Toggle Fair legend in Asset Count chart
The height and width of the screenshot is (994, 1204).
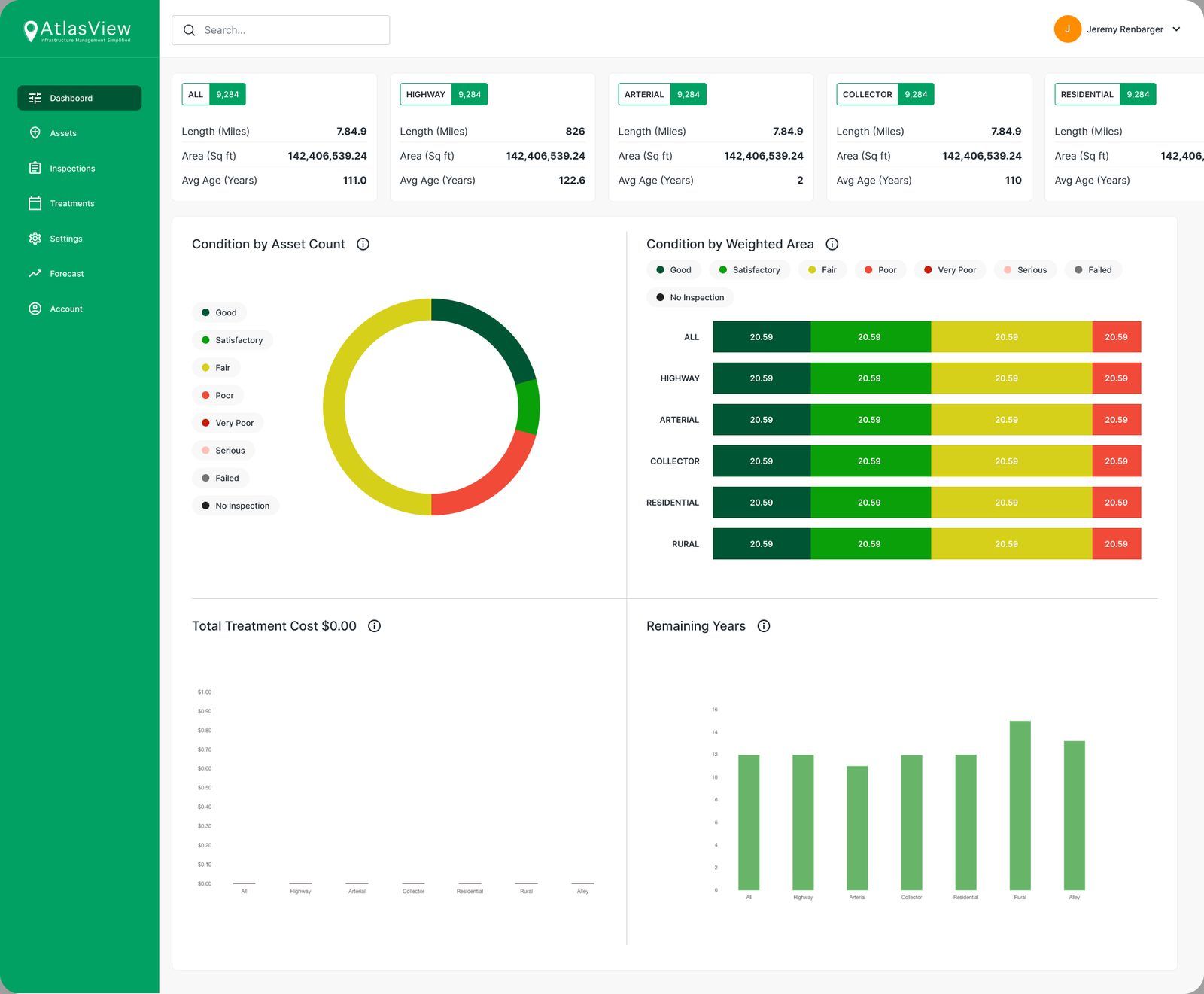216,368
